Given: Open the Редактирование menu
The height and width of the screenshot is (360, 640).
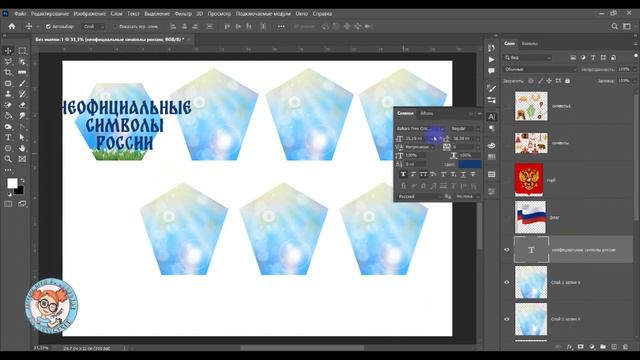Looking at the screenshot, I should click(50, 13).
